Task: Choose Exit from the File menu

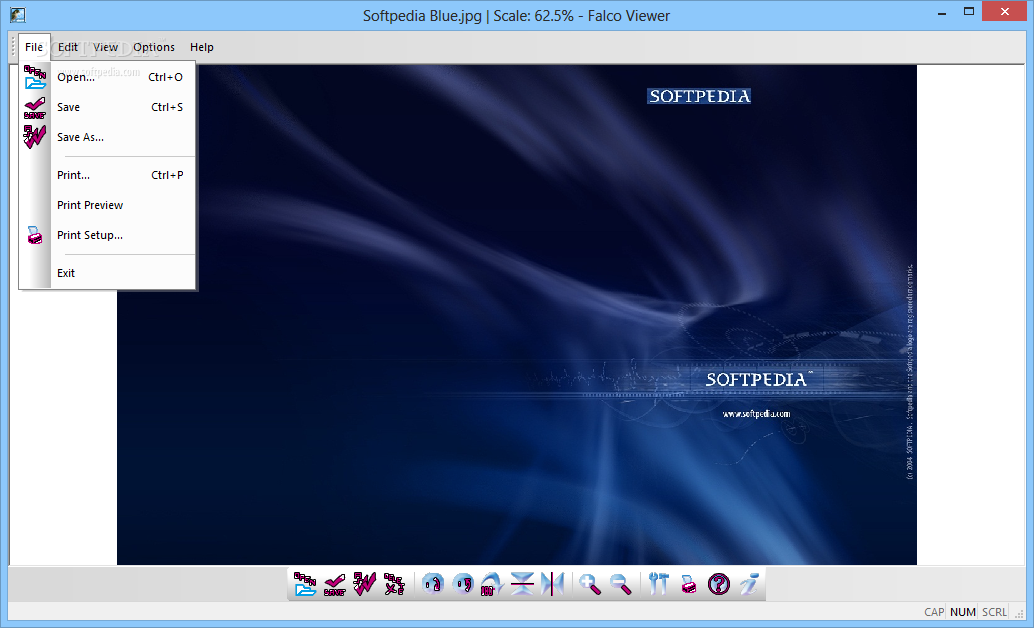Action: coord(107,273)
